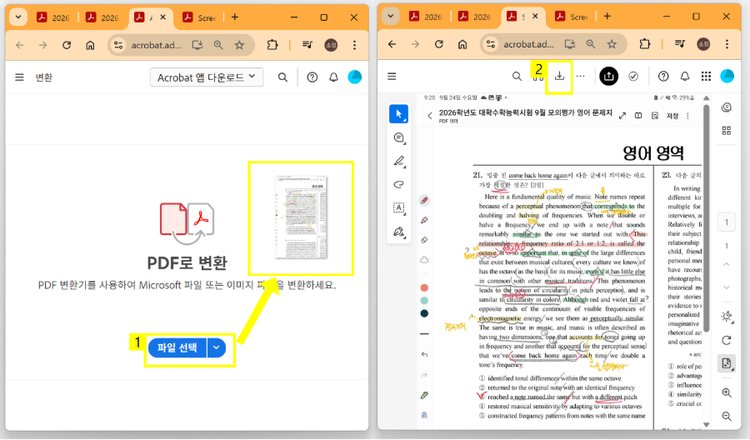
Task: Open a new tab in the right window
Action: (607, 16)
